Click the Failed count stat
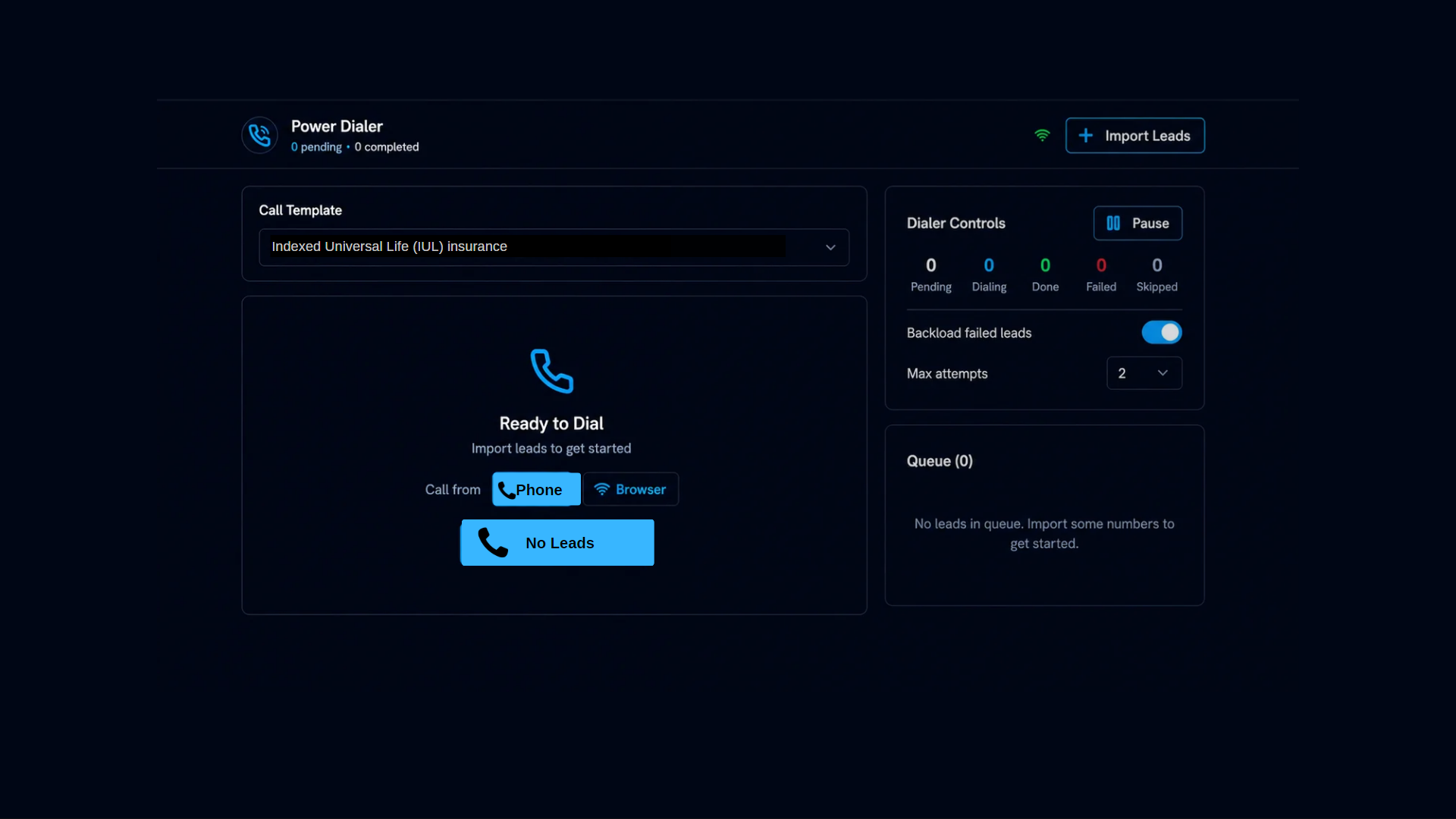1456x819 pixels. (1101, 275)
